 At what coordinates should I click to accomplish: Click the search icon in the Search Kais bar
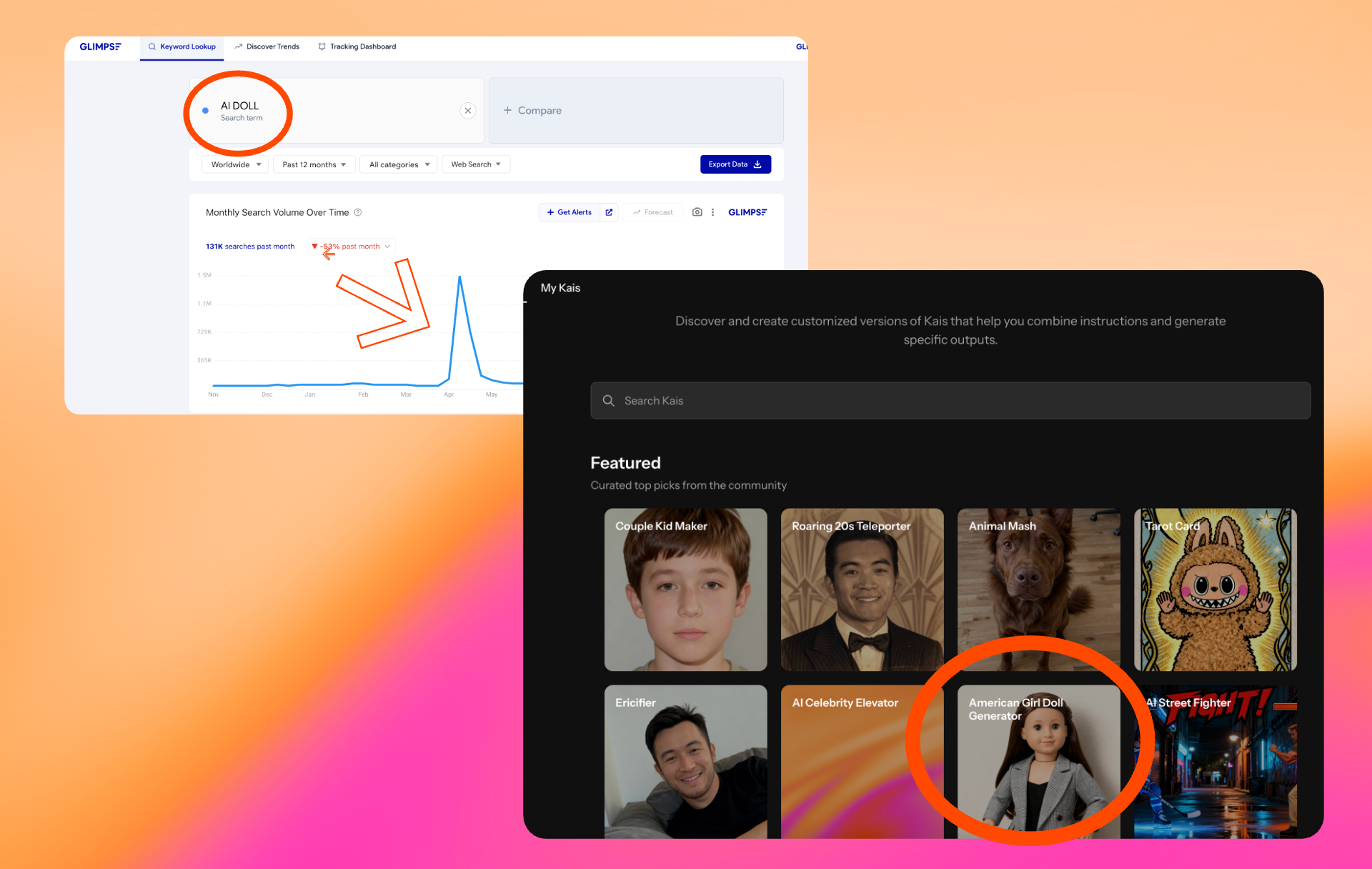[x=608, y=400]
